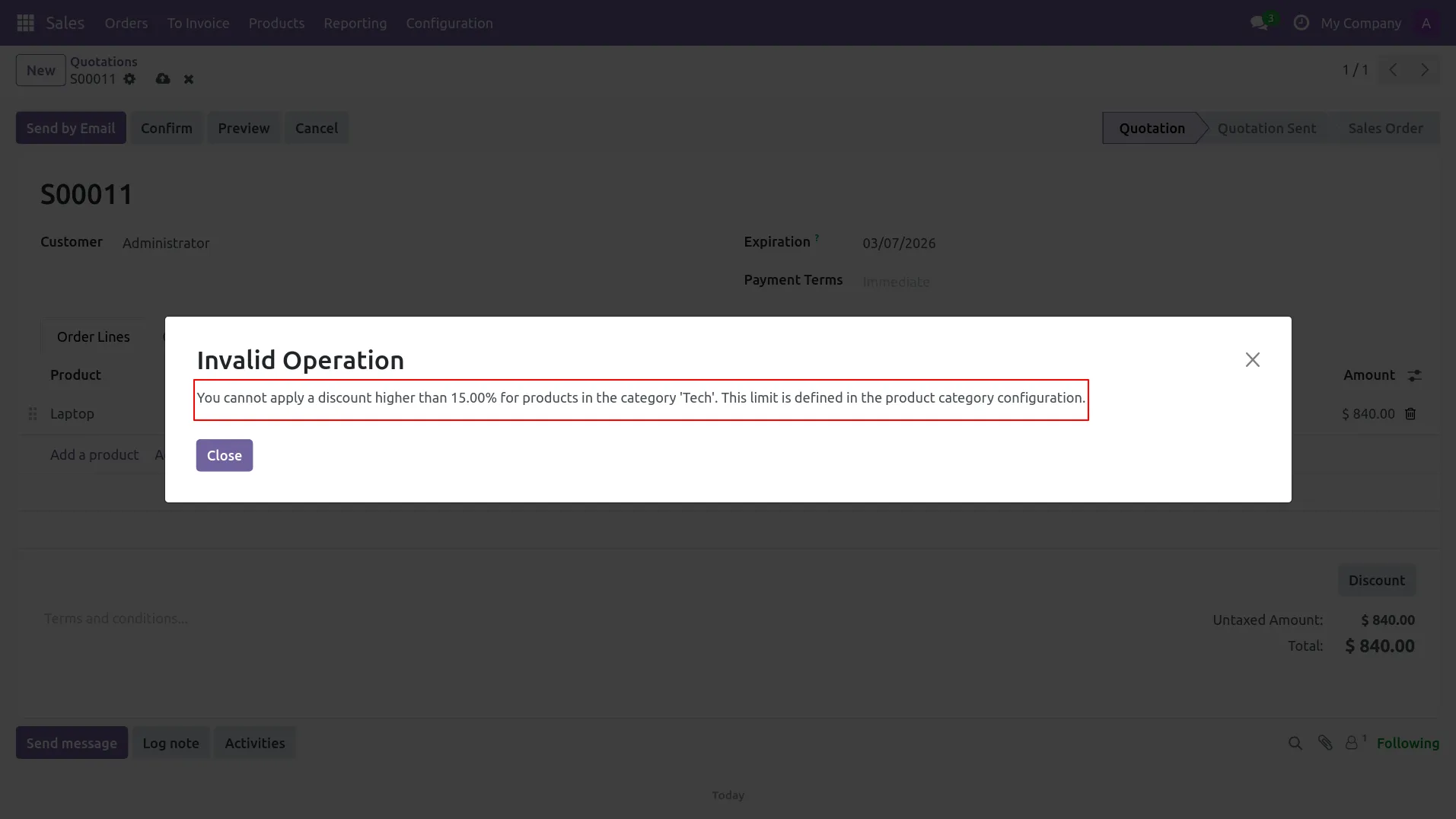This screenshot has width=1456, height=819.
Task: Click the gear icon next to S00011
Action: [129, 79]
